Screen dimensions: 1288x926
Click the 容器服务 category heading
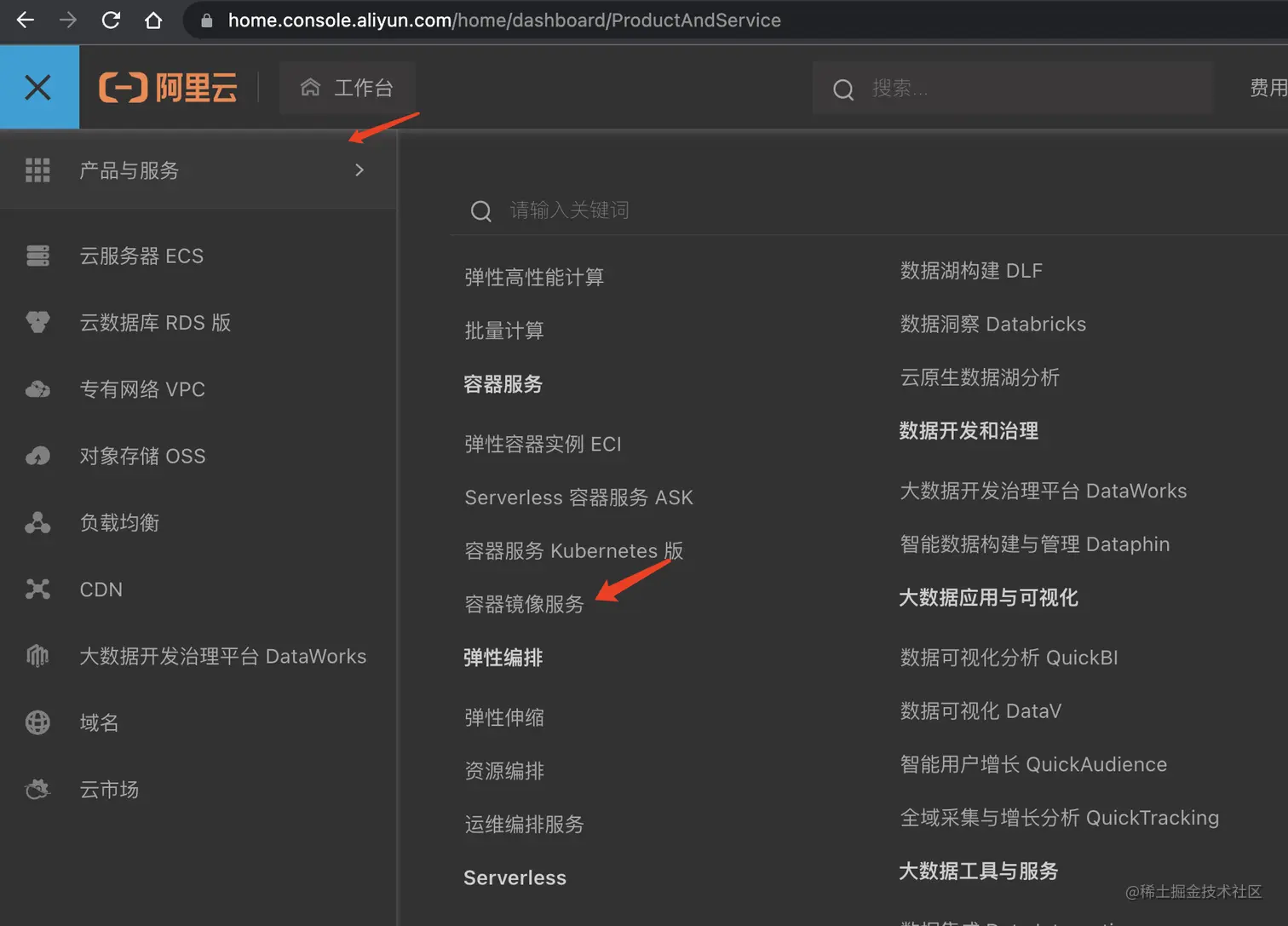pos(503,384)
